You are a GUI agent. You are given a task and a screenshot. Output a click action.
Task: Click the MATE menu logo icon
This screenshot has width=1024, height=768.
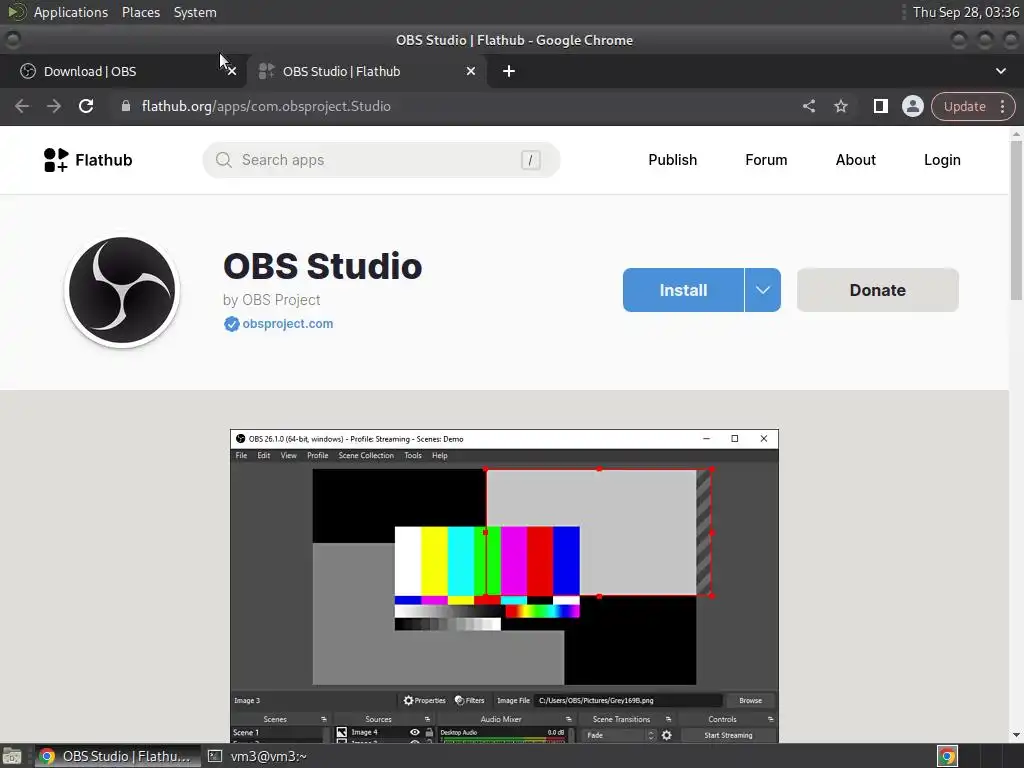16,12
